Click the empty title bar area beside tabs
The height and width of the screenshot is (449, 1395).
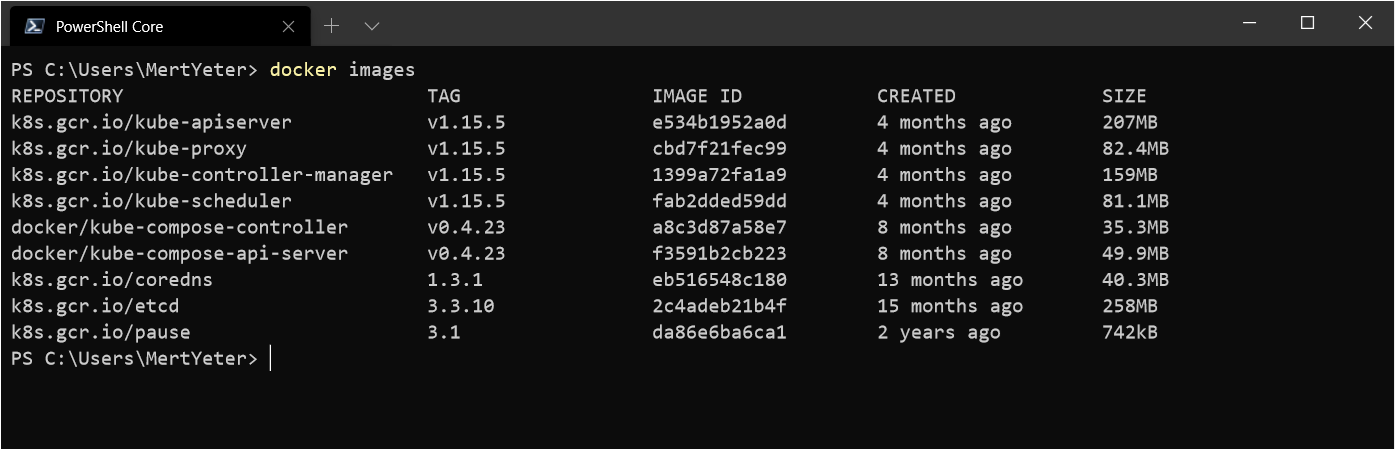800,23
